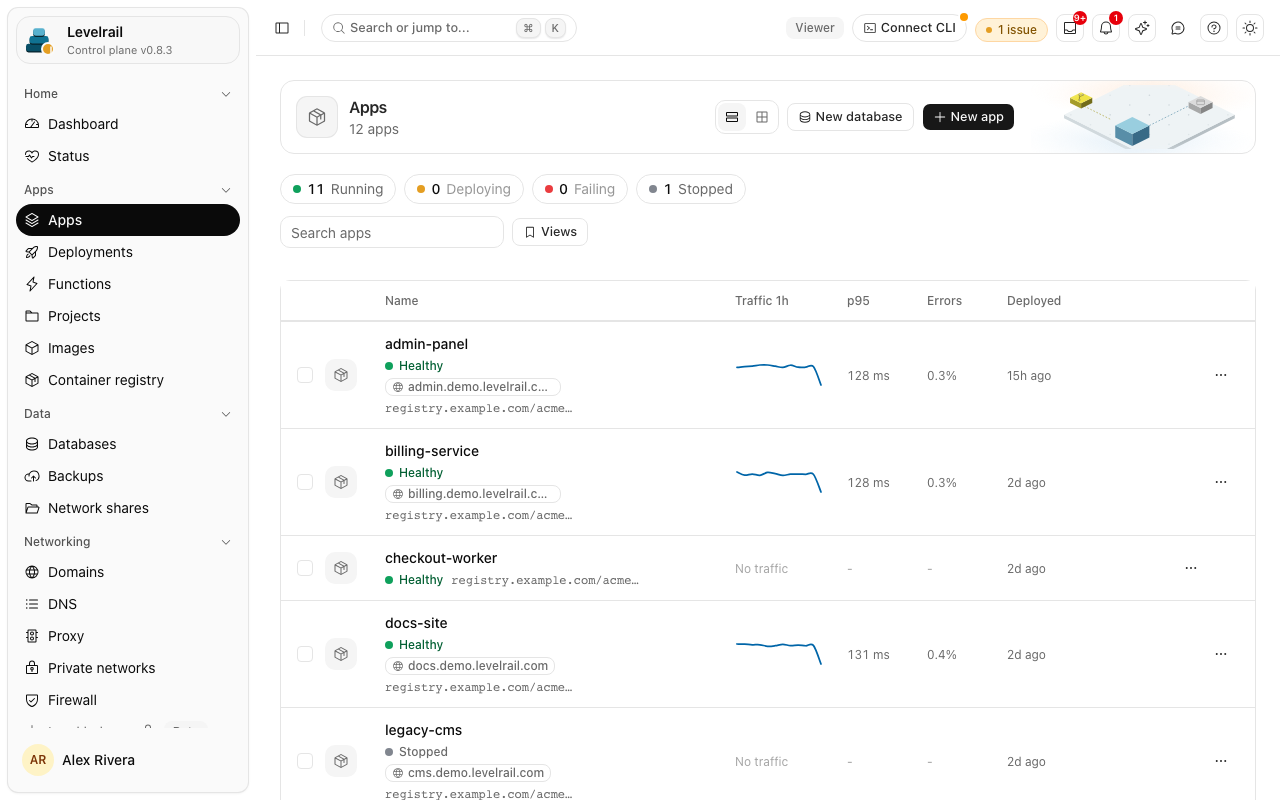Click the Levelrail logo in sidebar

40,40
